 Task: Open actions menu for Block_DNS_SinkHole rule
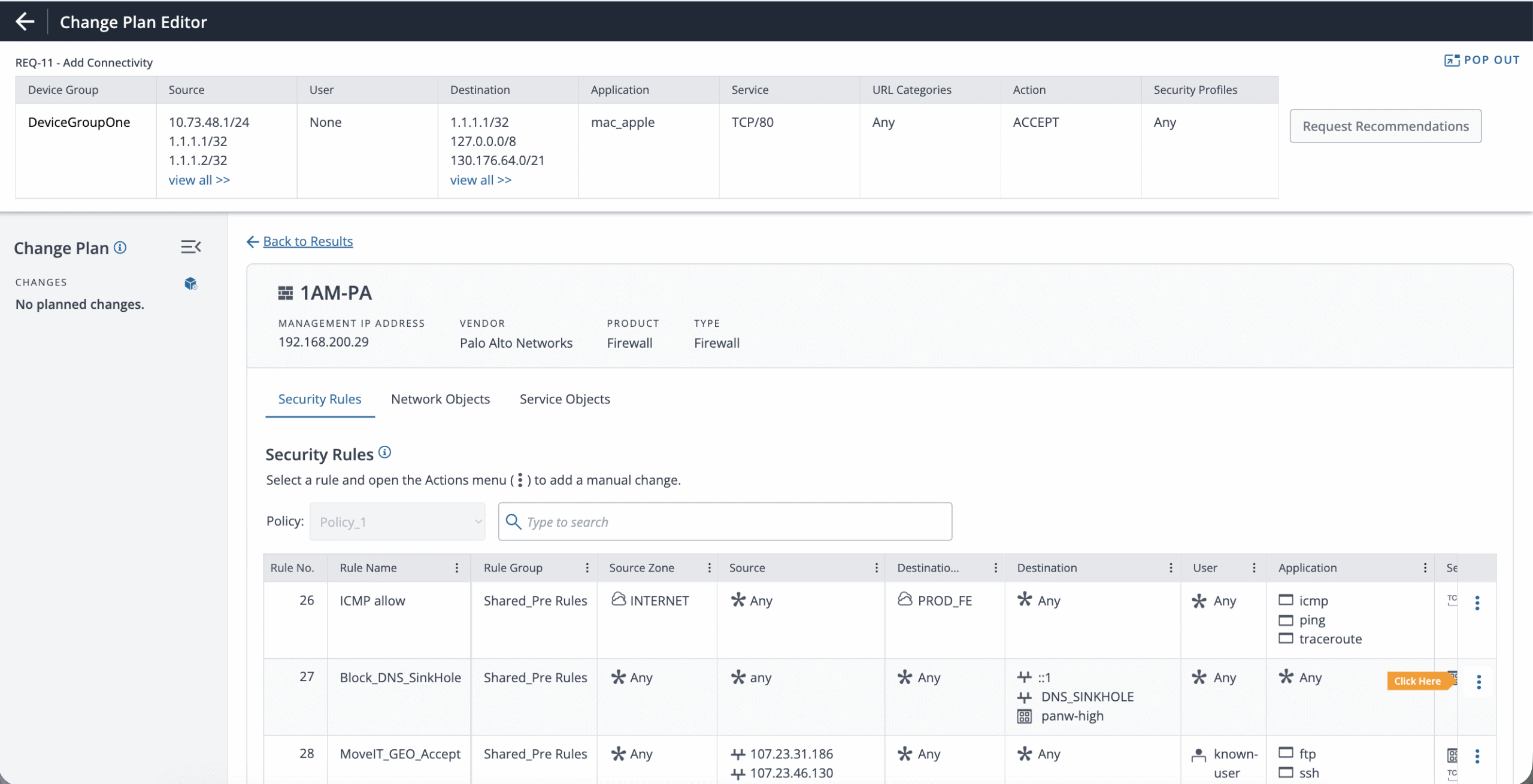pyautogui.click(x=1479, y=682)
